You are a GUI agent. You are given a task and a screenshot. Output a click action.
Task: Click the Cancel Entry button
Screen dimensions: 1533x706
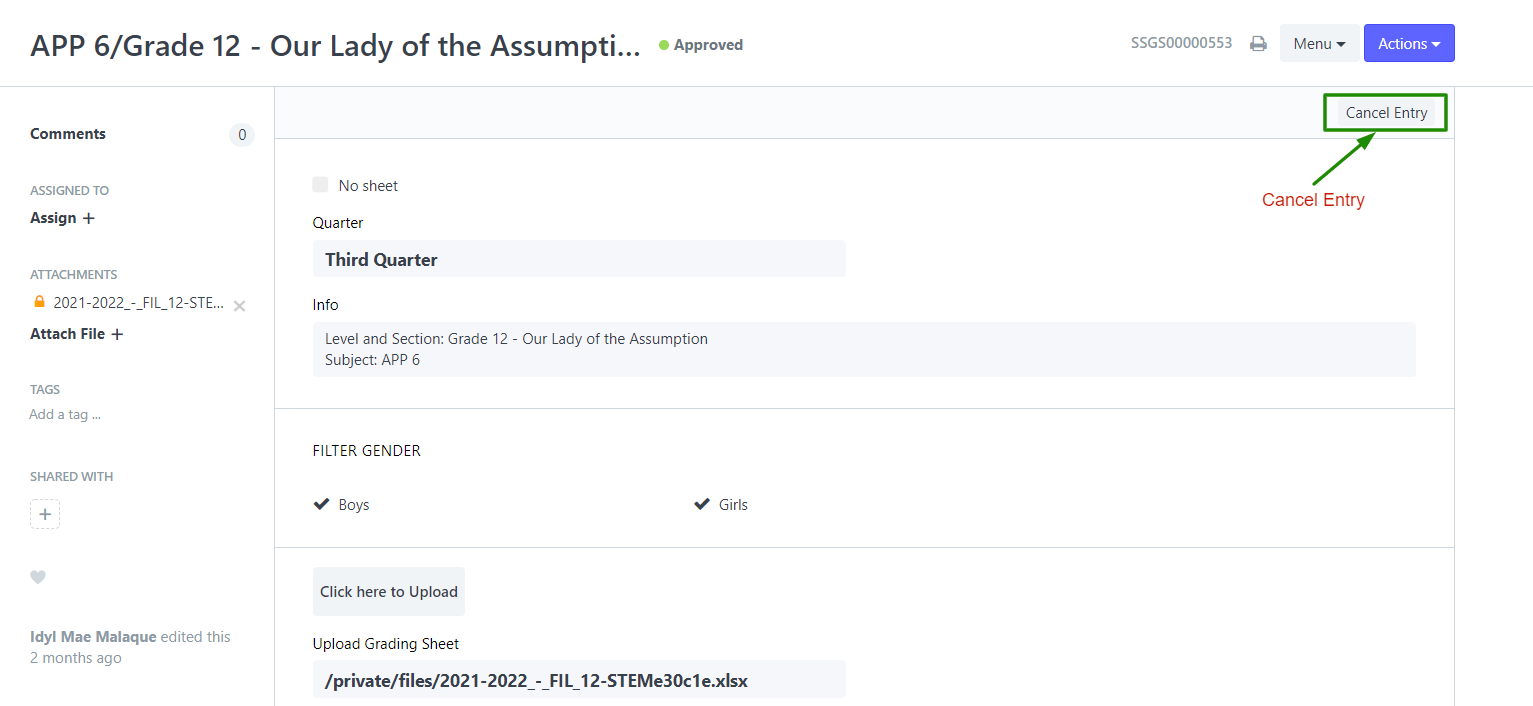pos(1386,113)
